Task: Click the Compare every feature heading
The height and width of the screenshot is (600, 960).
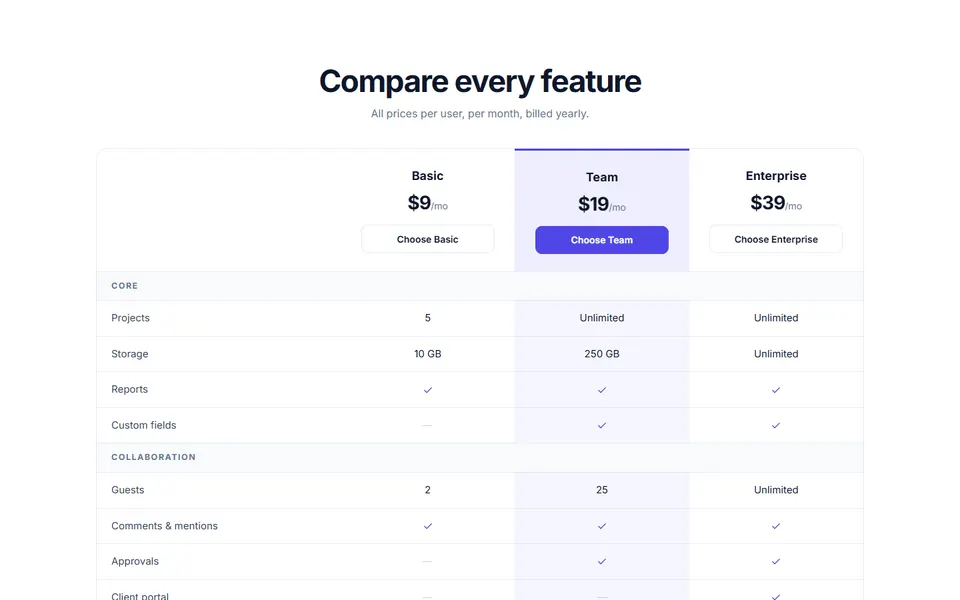Action: [x=480, y=81]
